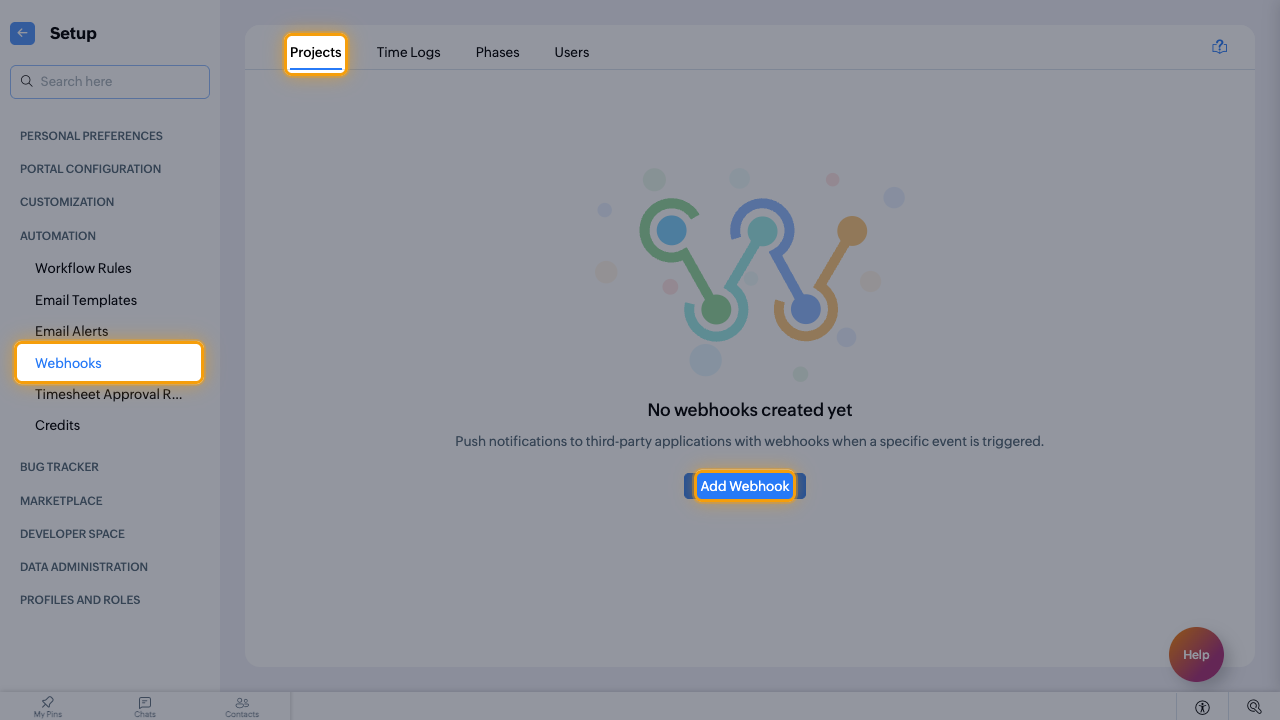Click the back arrow beside Setup

point(22,33)
